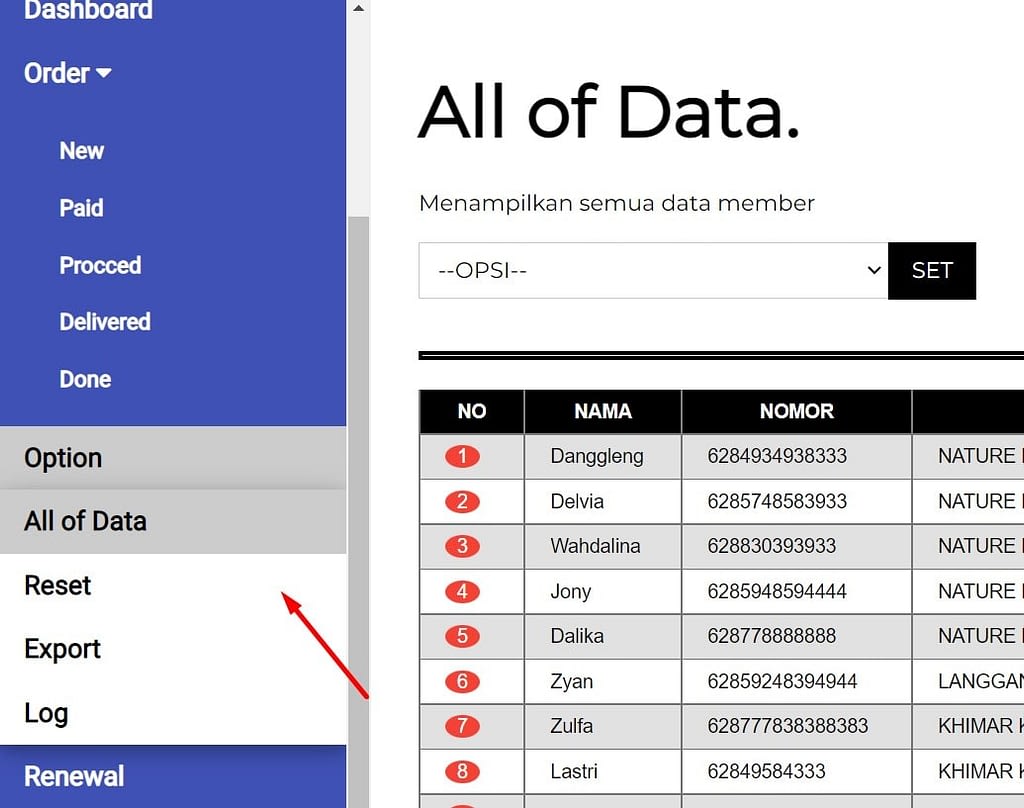Click the All of Data. page heading

point(609,112)
